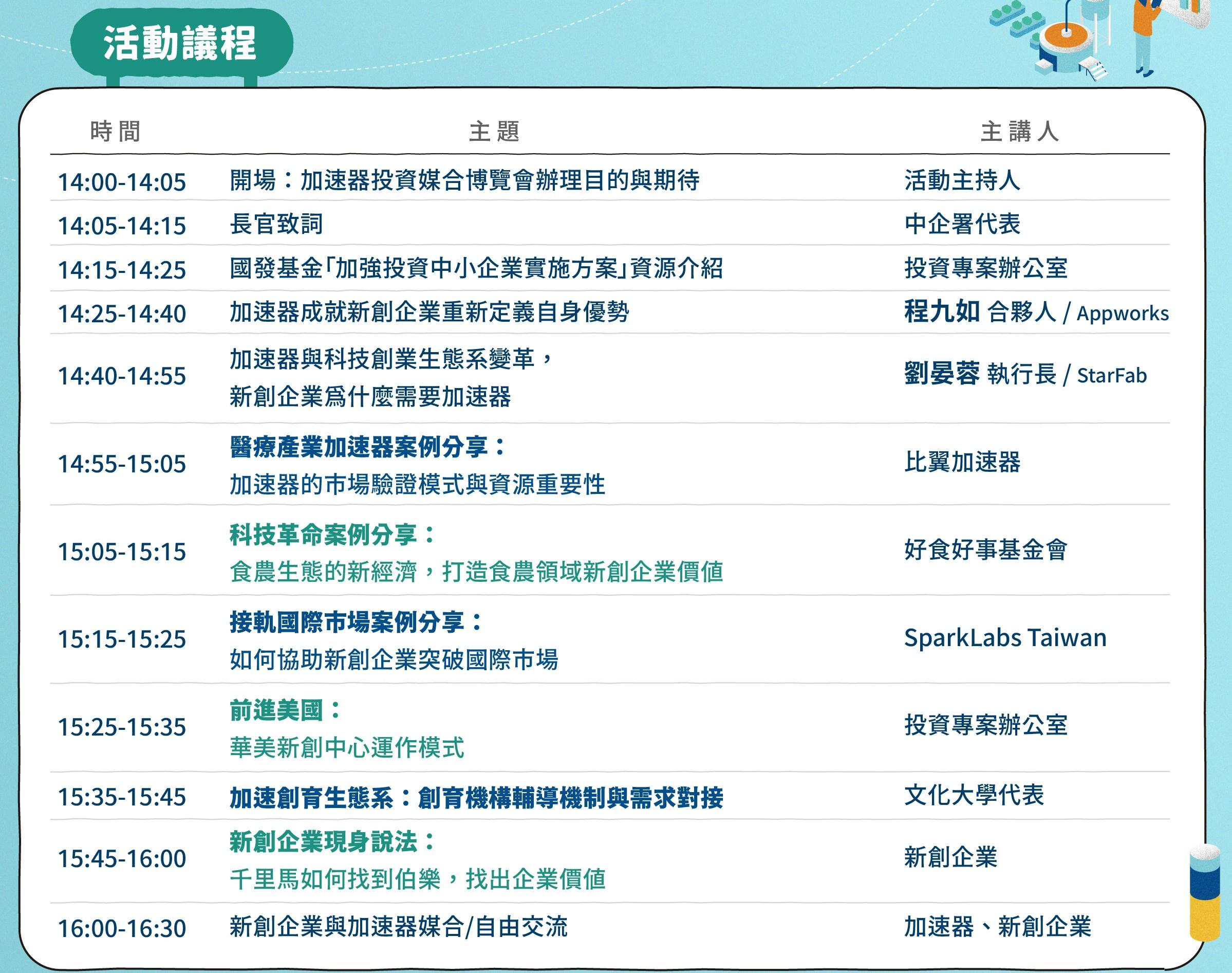Click the SparkLabs Taiwan speaker entry

click(x=1005, y=638)
